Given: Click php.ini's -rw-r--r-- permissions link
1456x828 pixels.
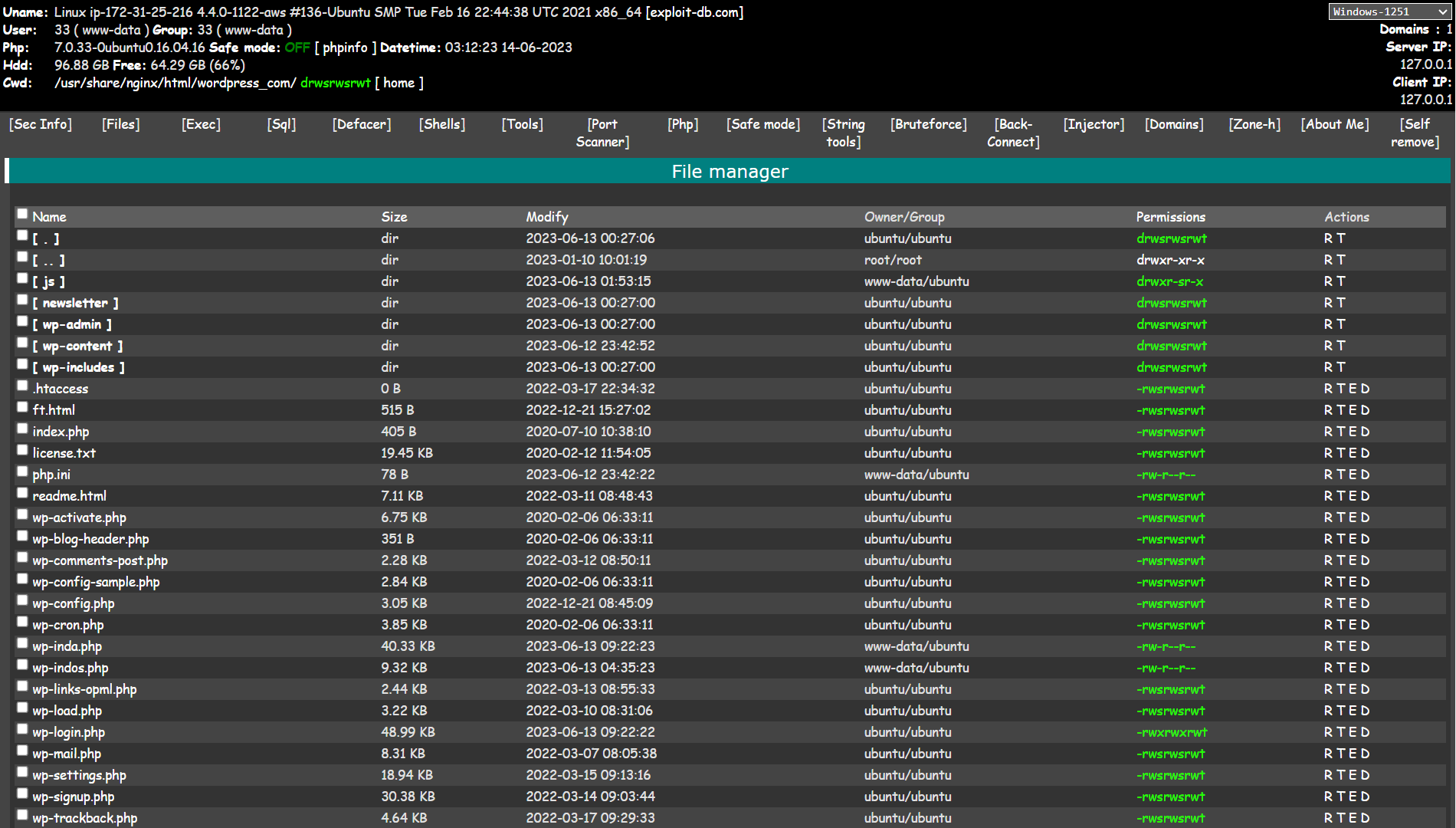Looking at the screenshot, I should click(x=1166, y=475).
